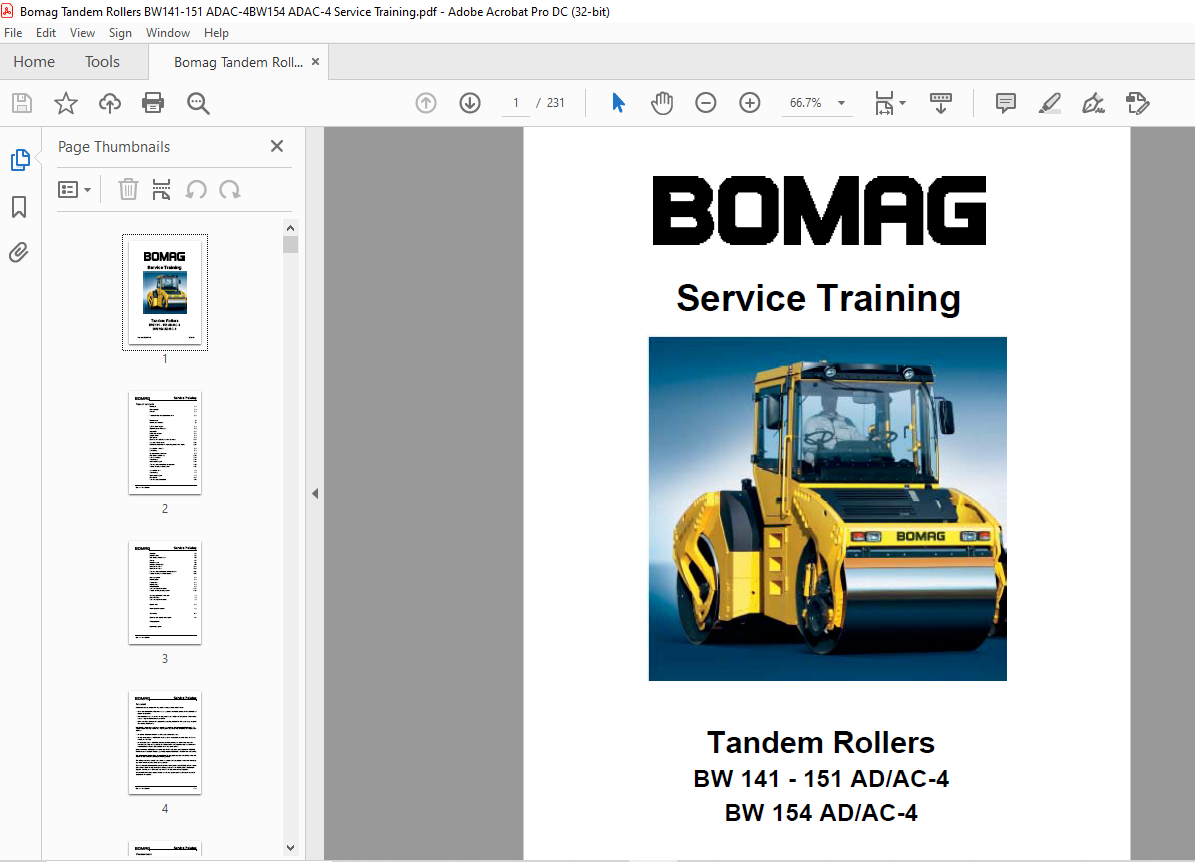Click the 'Page Thumbnails' panel title
The height and width of the screenshot is (862, 1195).
click(x=114, y=147)
